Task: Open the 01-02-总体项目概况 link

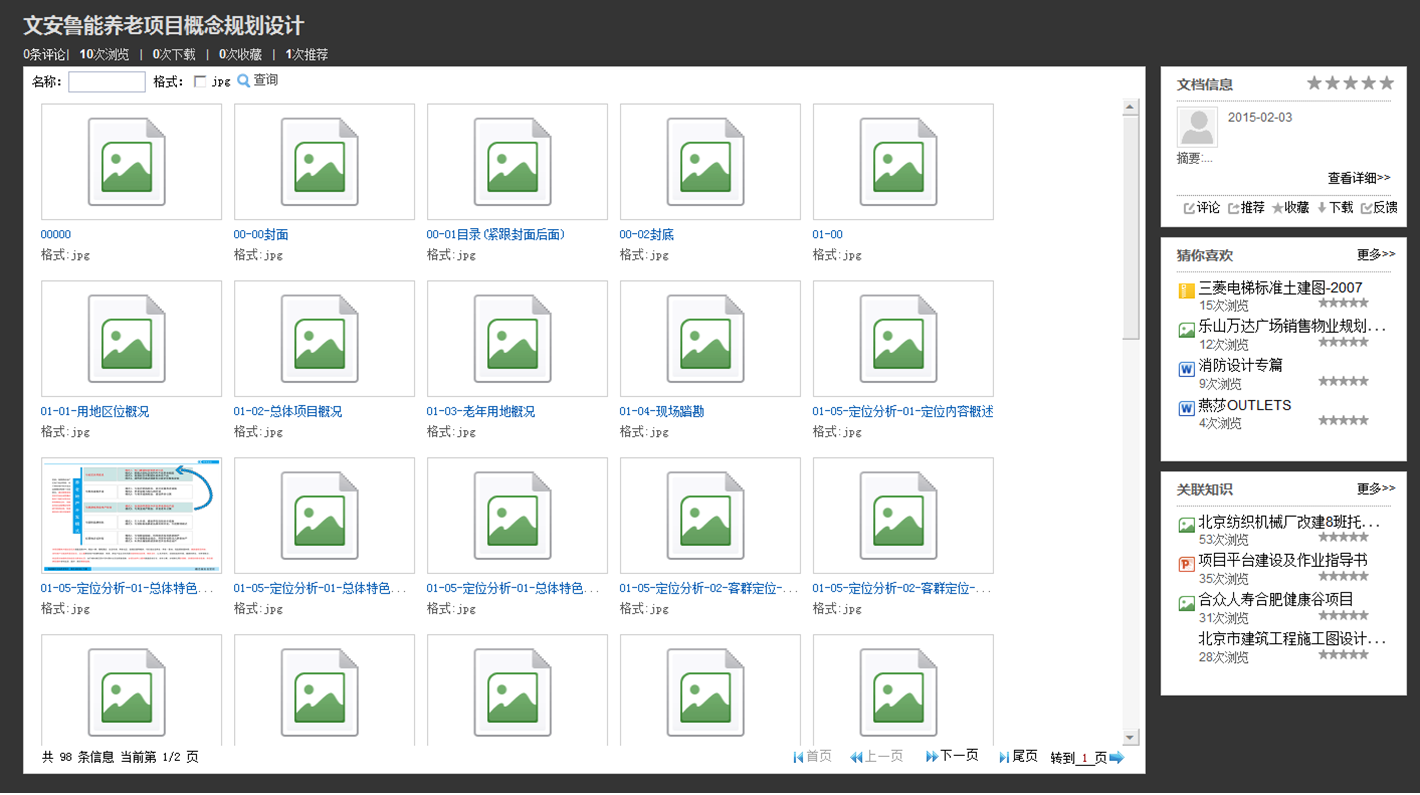Action: pyautogui.click(x=288, y=412)
